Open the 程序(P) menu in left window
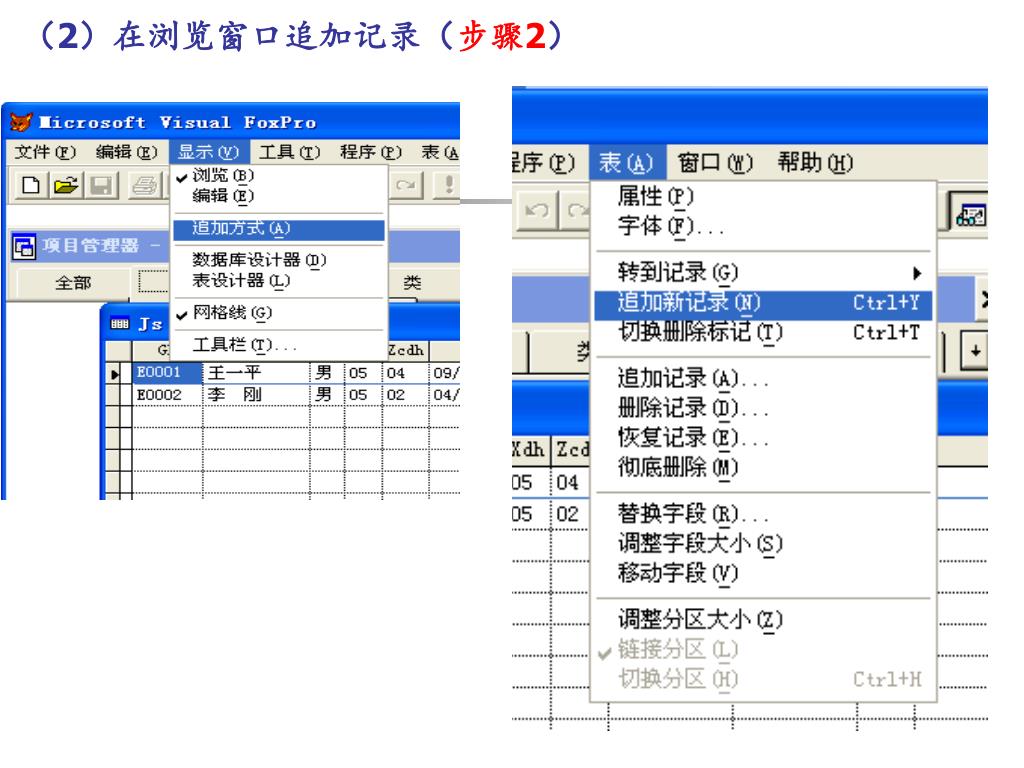Viewport: 1024px width, 768px height. 370,153
